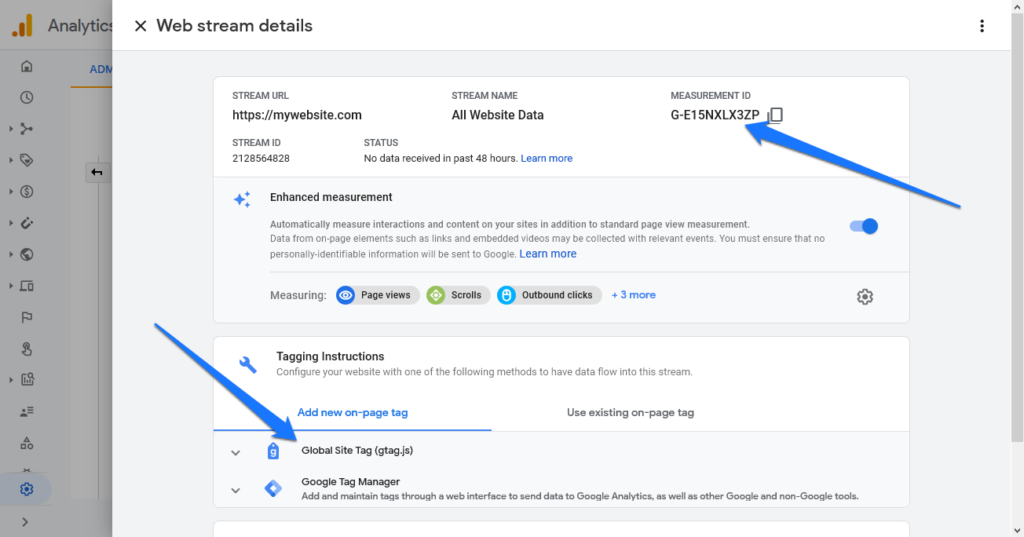Copy the Measurement ID to clipboard
The width and height of the screenshot is (1024, 537).
point(775,115)
